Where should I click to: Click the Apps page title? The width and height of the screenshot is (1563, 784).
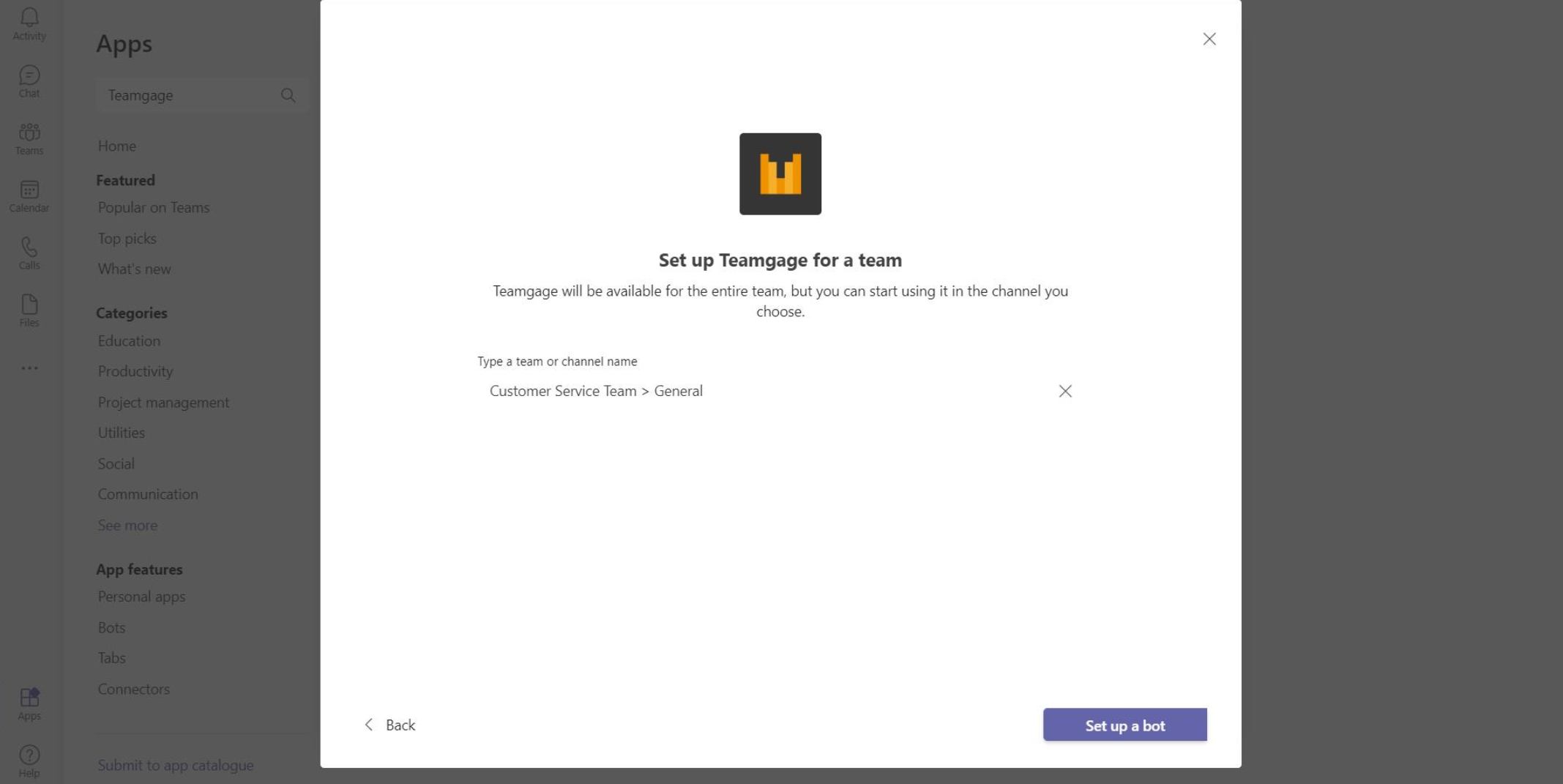click(x=124, y=44)
